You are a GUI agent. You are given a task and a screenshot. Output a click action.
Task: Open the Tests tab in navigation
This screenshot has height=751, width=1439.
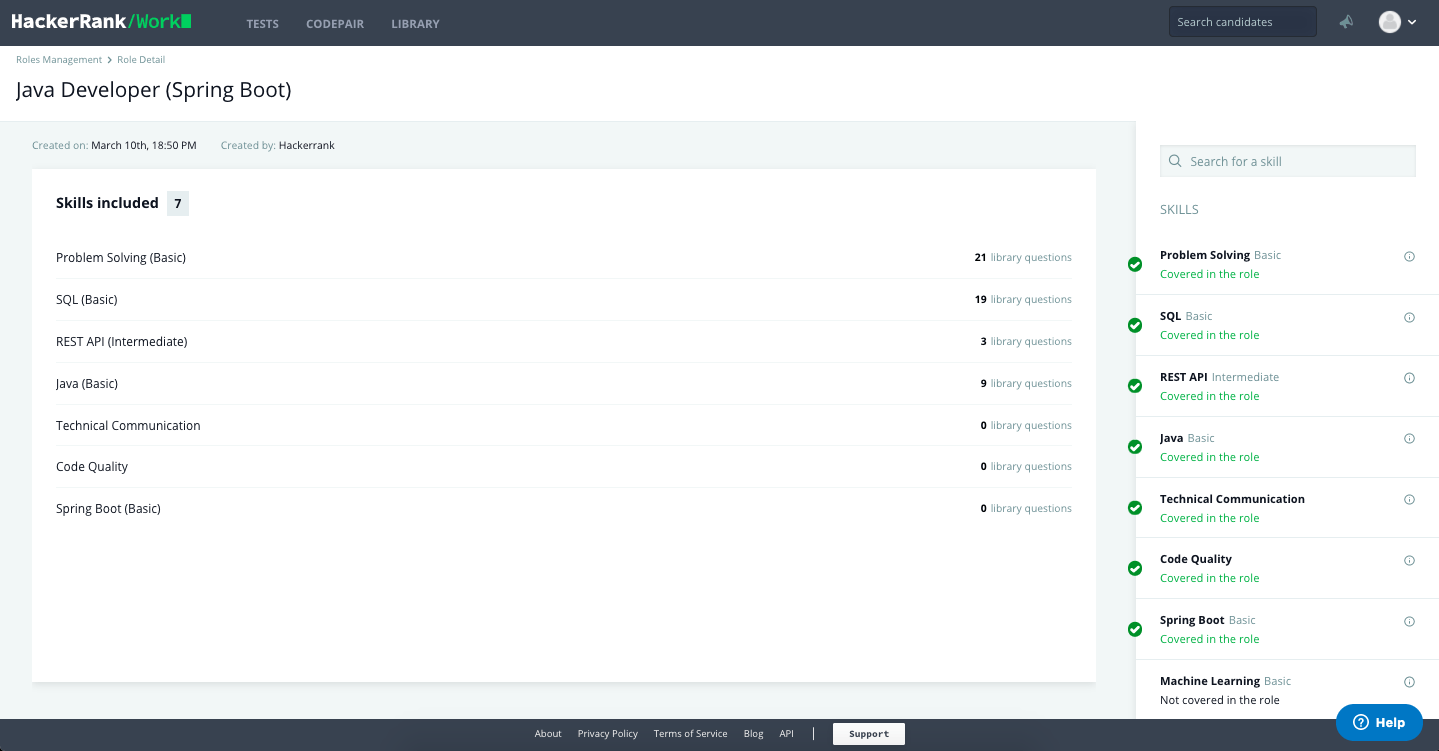262,24
